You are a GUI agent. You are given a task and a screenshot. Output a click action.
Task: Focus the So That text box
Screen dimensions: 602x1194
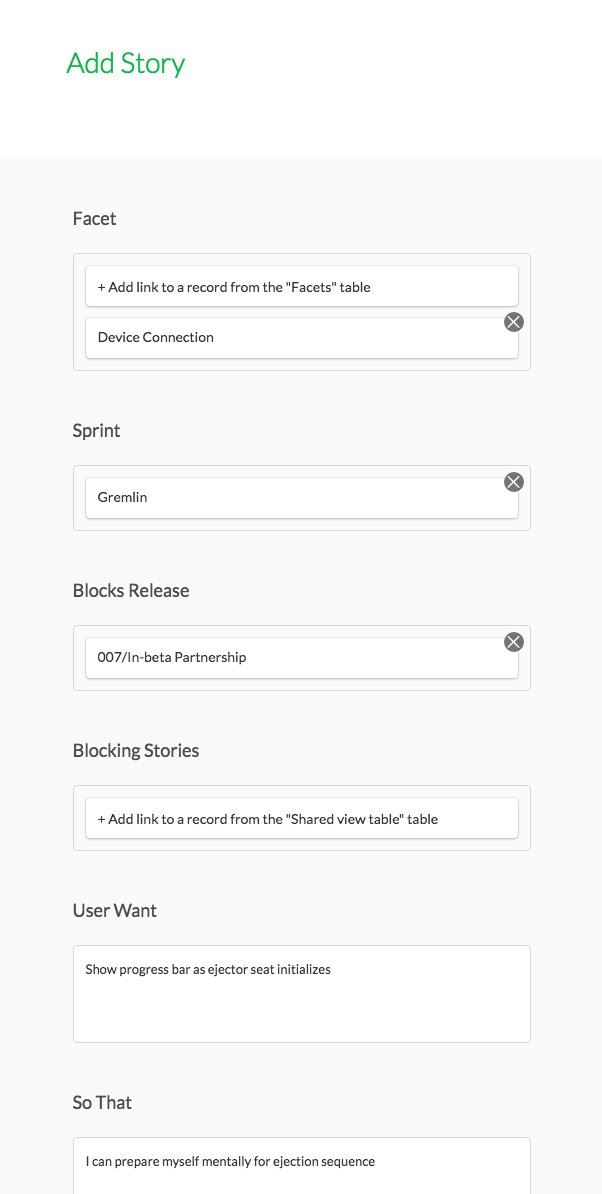pos(302,1166)
